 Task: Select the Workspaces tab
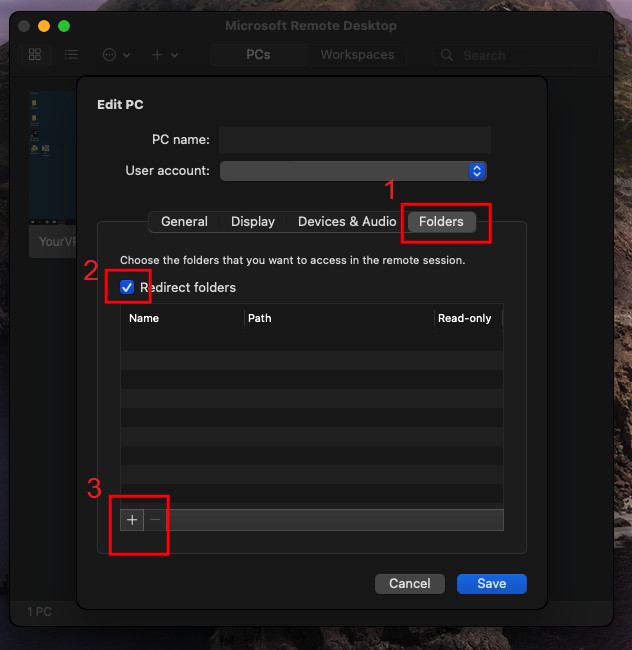pyautogui.click(x=357, y=55)
